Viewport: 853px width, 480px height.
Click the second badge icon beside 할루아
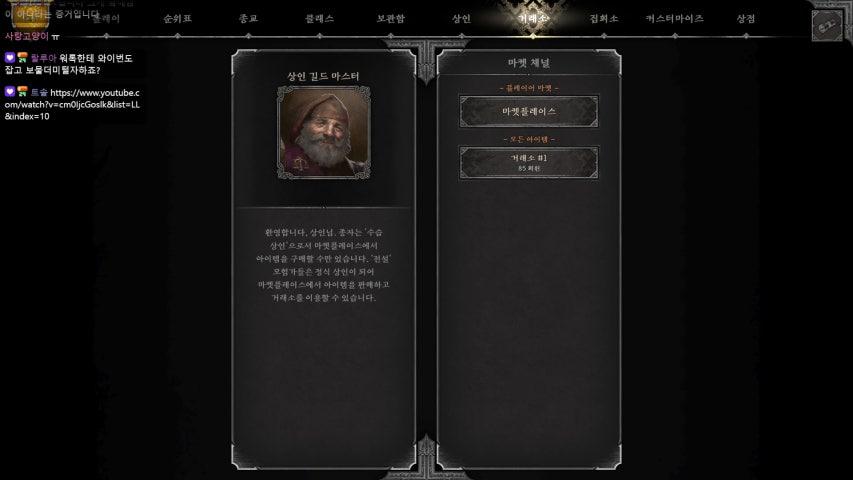point(22,58)
